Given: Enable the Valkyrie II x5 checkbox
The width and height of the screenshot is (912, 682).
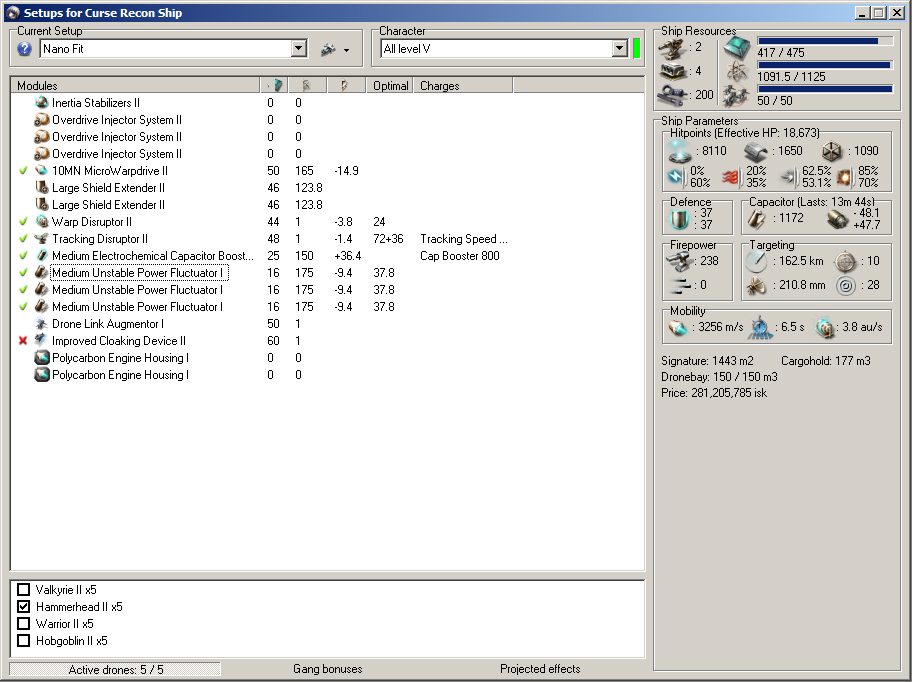Looking at the screenshot, I should [x=23, y=590].
